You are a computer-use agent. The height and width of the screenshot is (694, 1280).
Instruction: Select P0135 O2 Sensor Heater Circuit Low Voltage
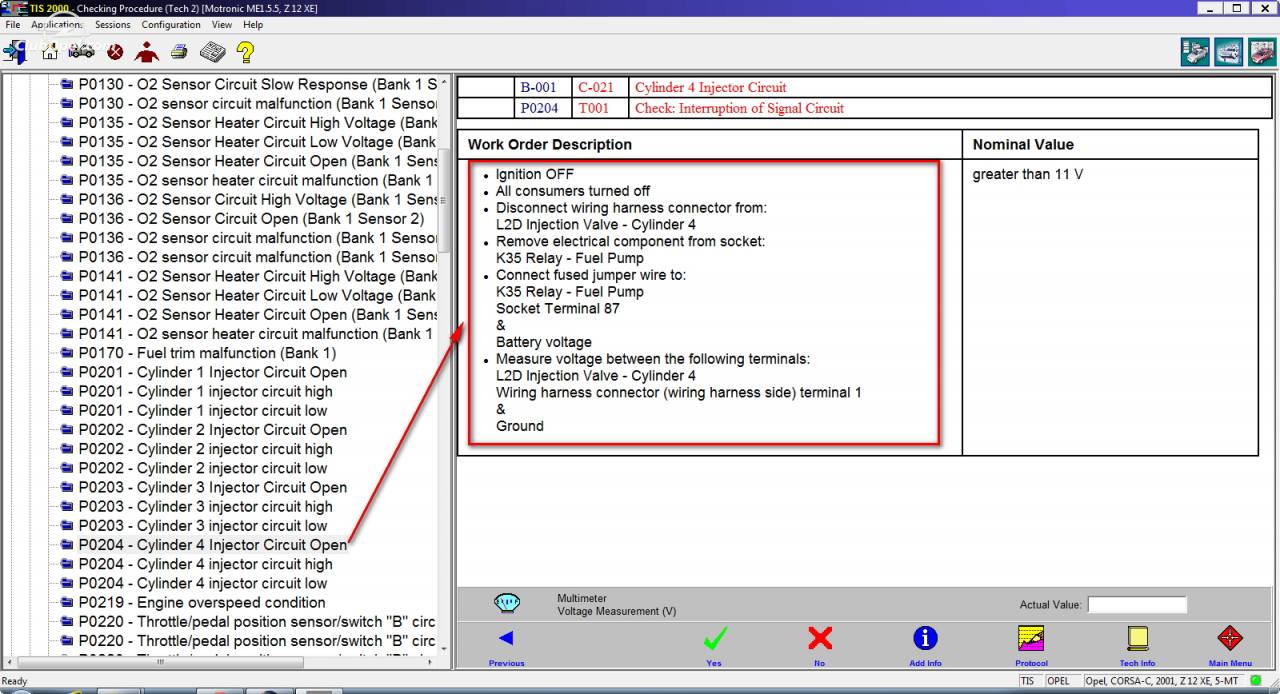pos(257,142)
